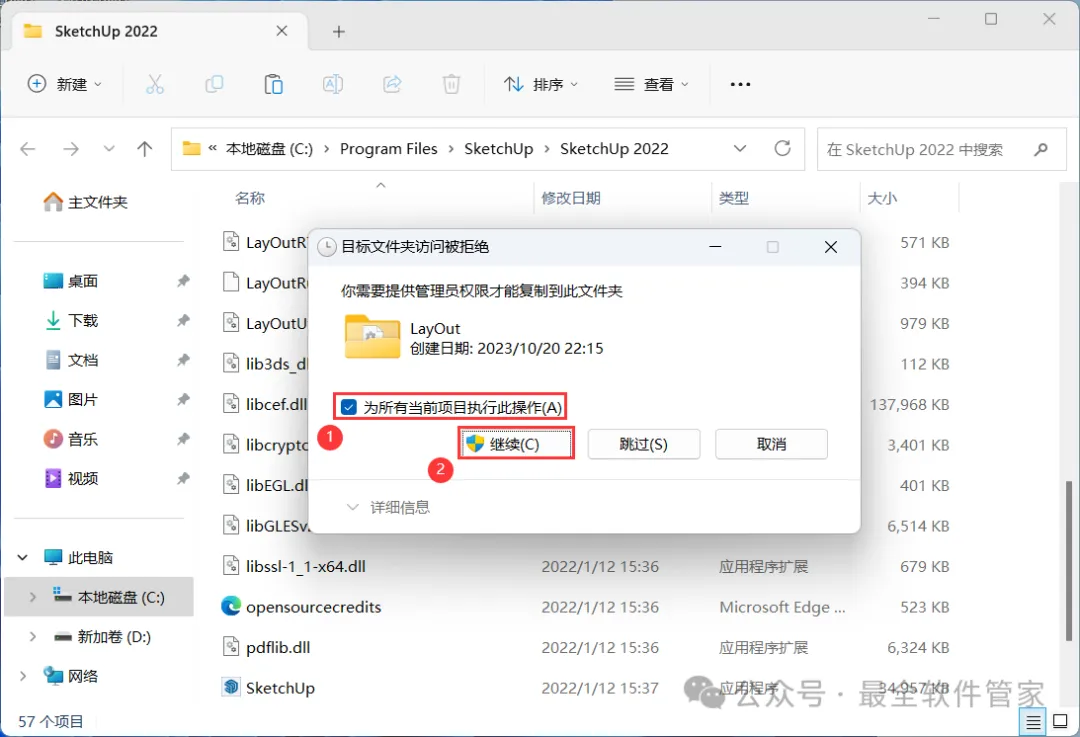Select 网络 in the navigation pane

point(70,676)
